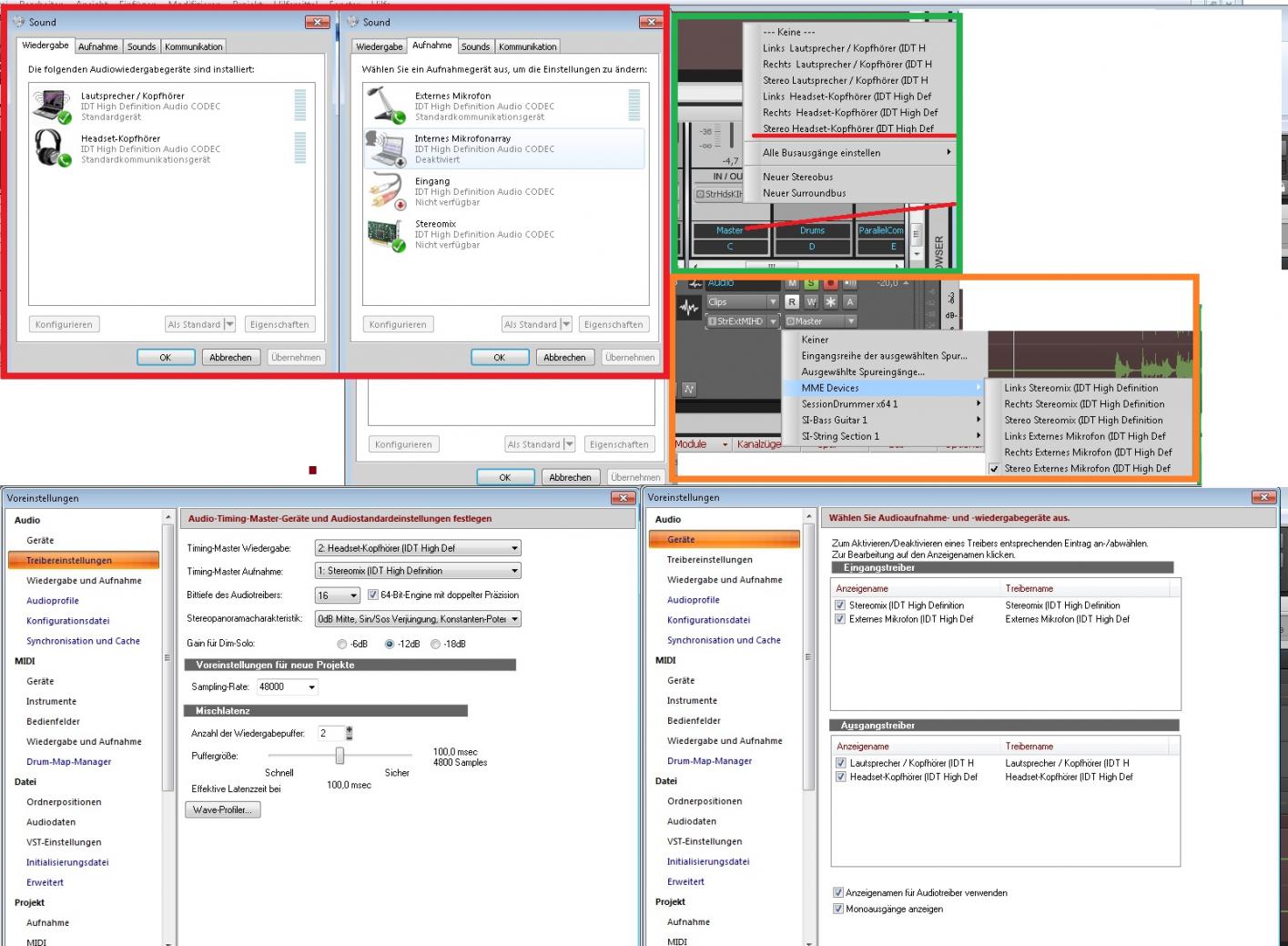
Task: Select the Eingang line-in jack icon
Action: click(x=387, y=191)
